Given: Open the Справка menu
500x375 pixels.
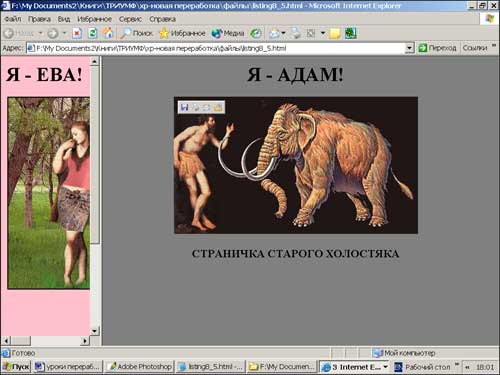Looking at the screenshot, I should [x=162, y=19].
